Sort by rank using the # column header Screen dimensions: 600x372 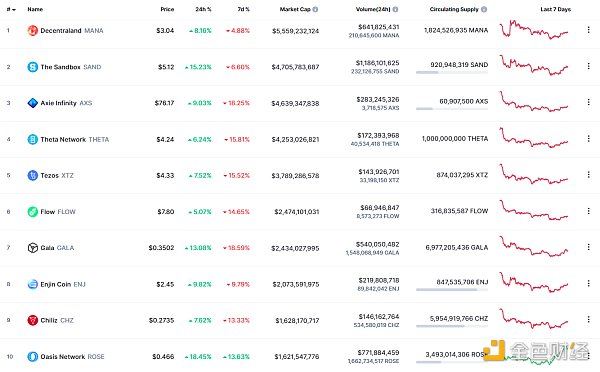pos(11,9)
